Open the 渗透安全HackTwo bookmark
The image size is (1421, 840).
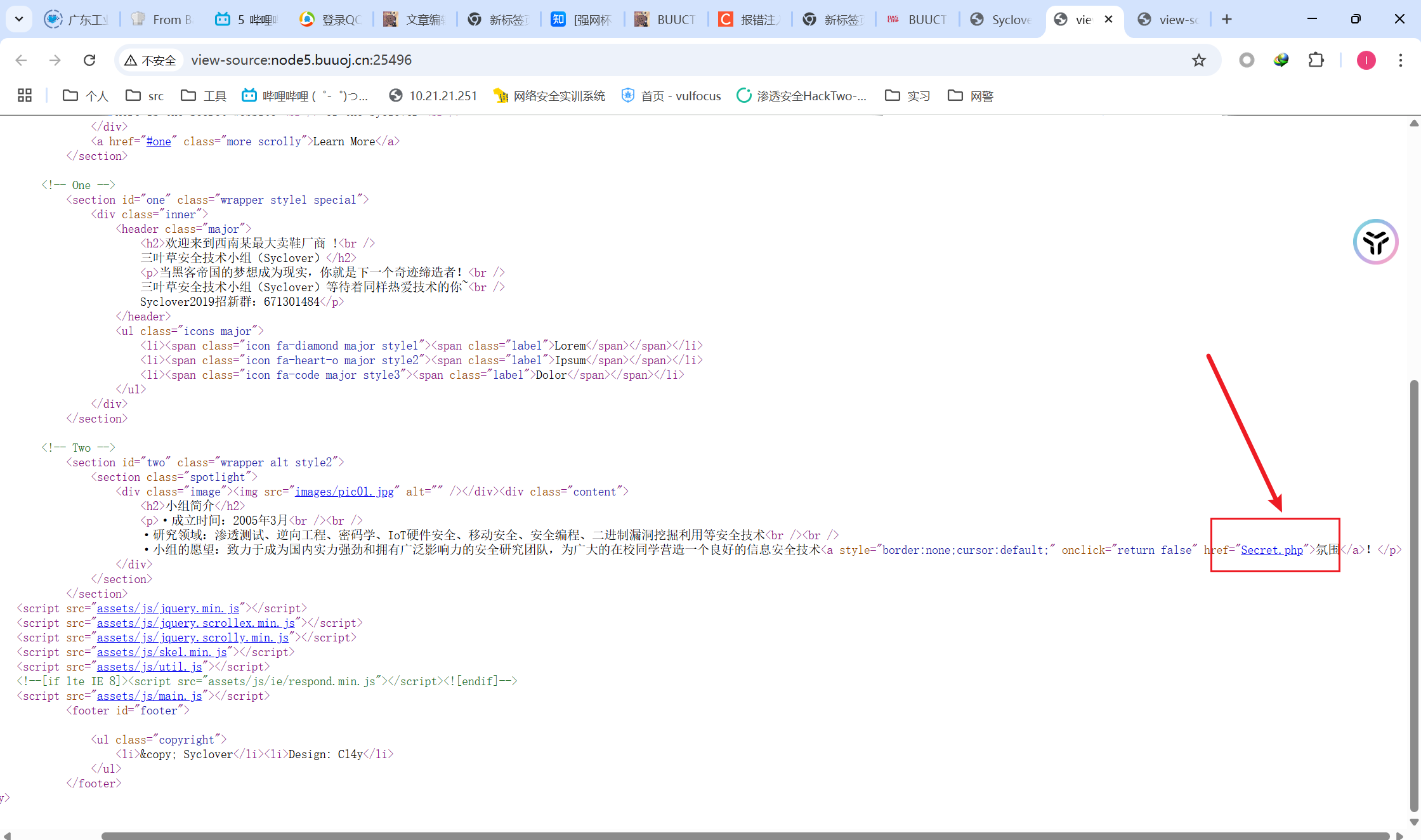802,96
